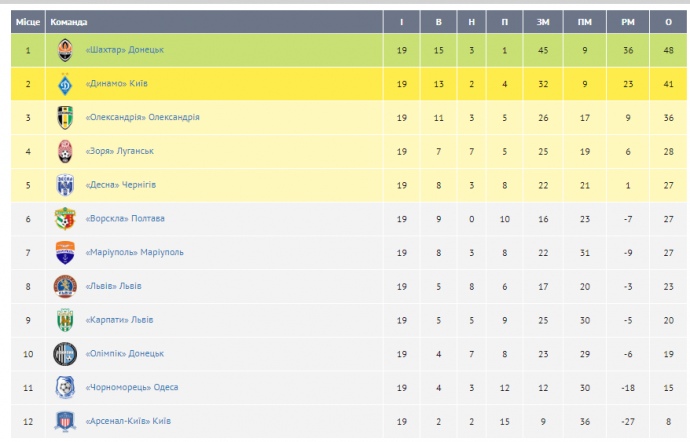Click the Dynamo Kyiv club crest

coord(65,84)
